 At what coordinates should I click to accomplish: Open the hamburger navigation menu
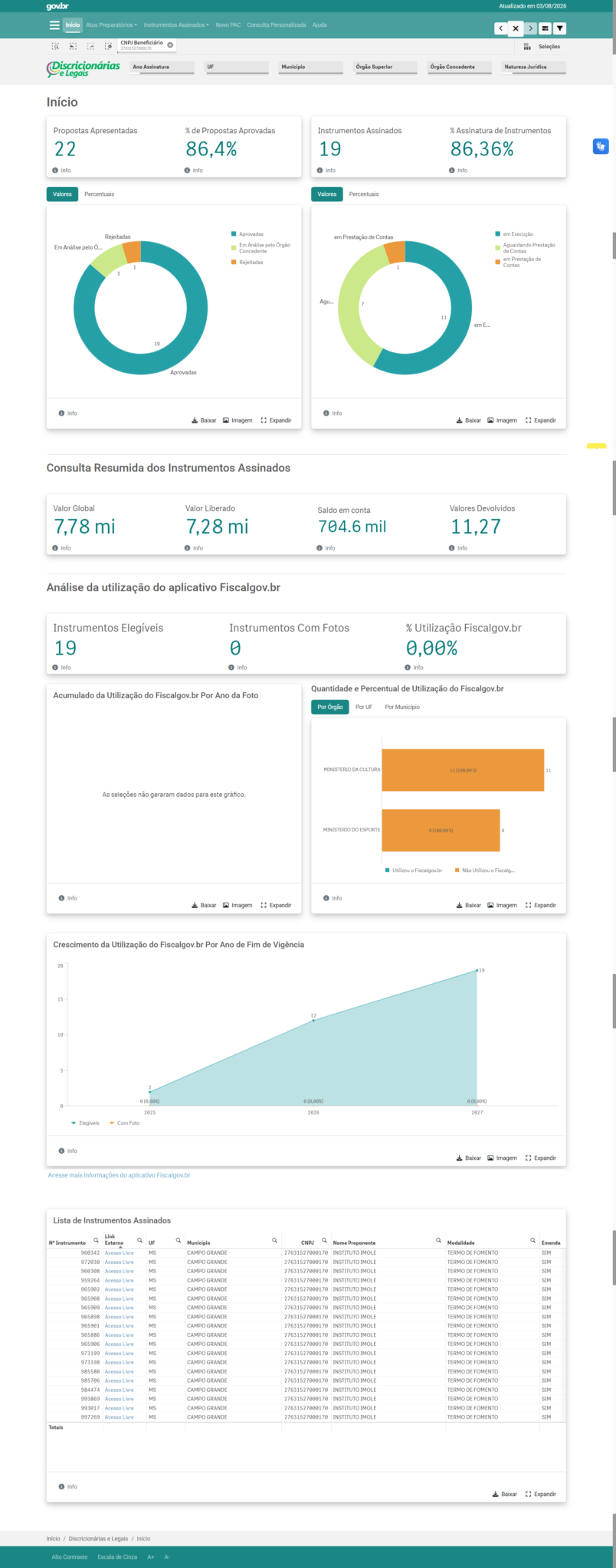tap(54, 25)
